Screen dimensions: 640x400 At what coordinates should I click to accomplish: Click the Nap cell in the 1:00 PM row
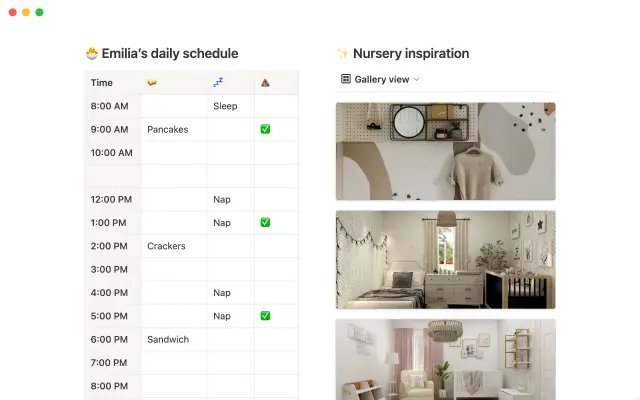pos(231,223)
